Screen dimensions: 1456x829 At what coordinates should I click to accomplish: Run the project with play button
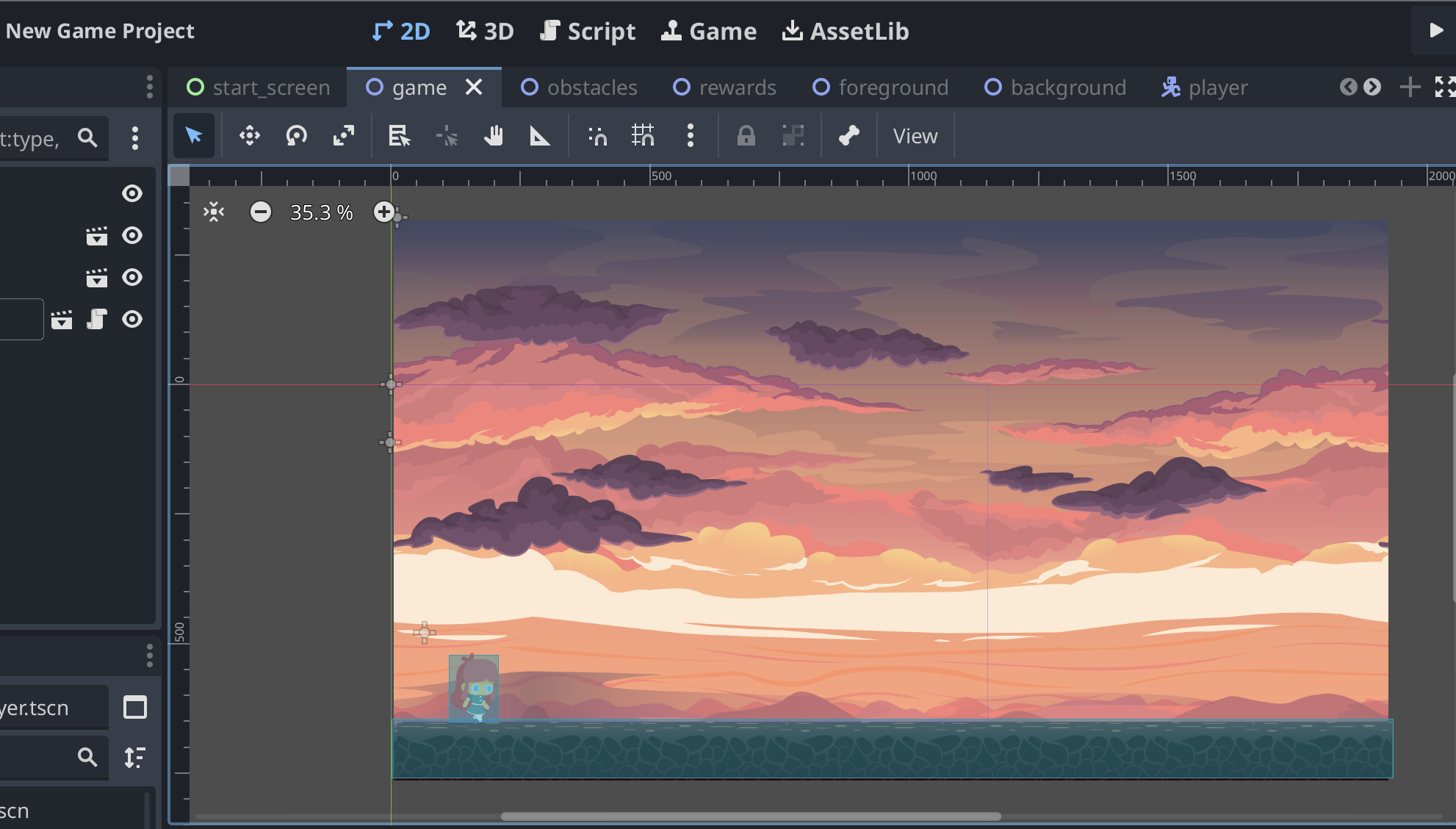[1435, 30]
